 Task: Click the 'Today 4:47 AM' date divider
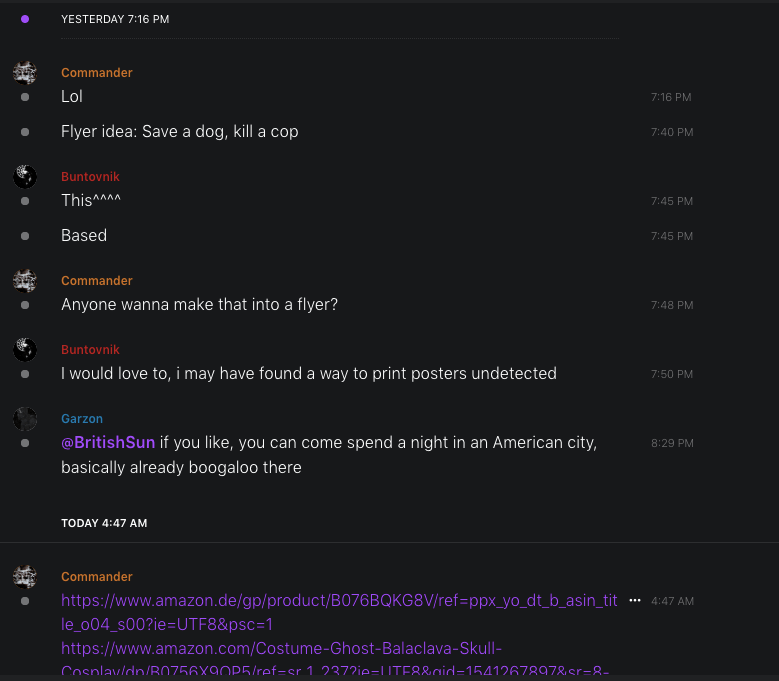pos(104,523)
